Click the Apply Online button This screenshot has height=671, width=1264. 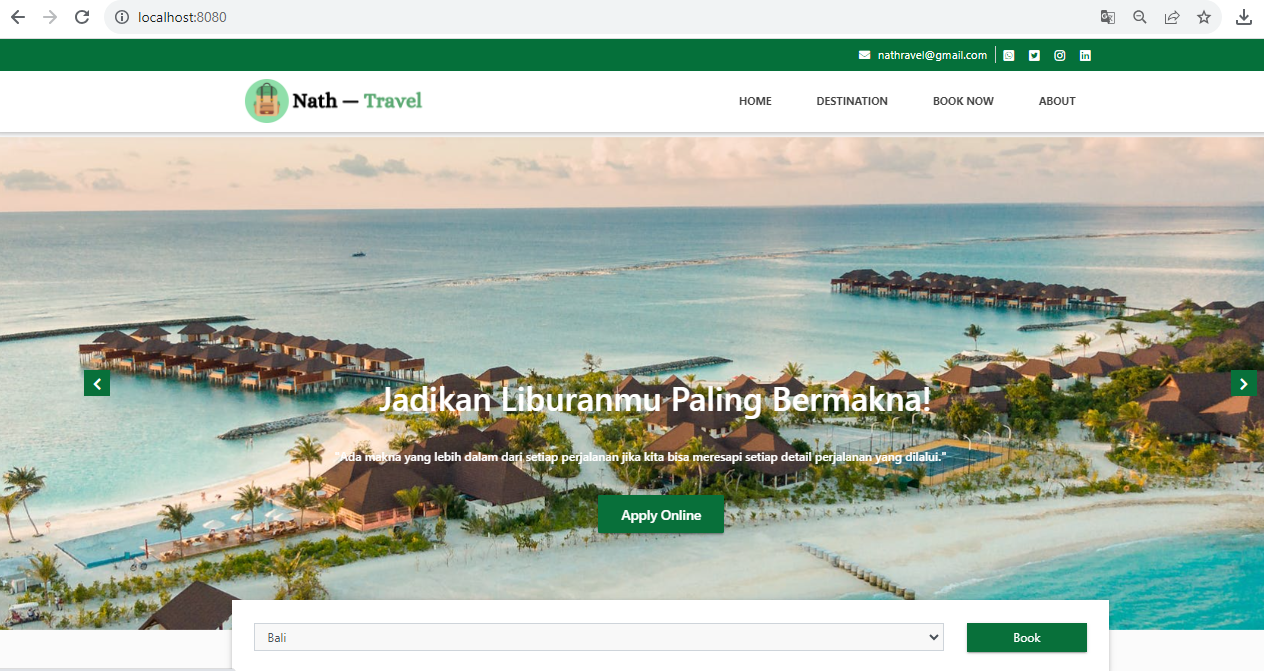click(x=661, y=515)
